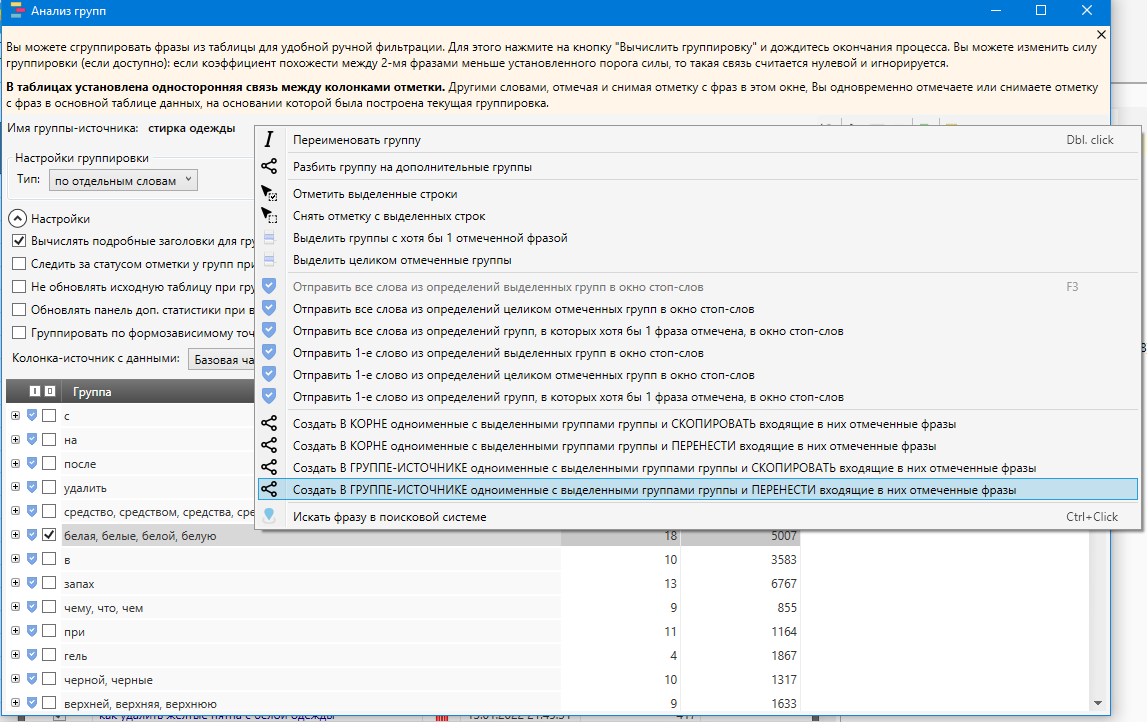Choose 'Искать фразу в поисковой системе'
This screenshot has height=722, width=1147.
tap(698, 516)
